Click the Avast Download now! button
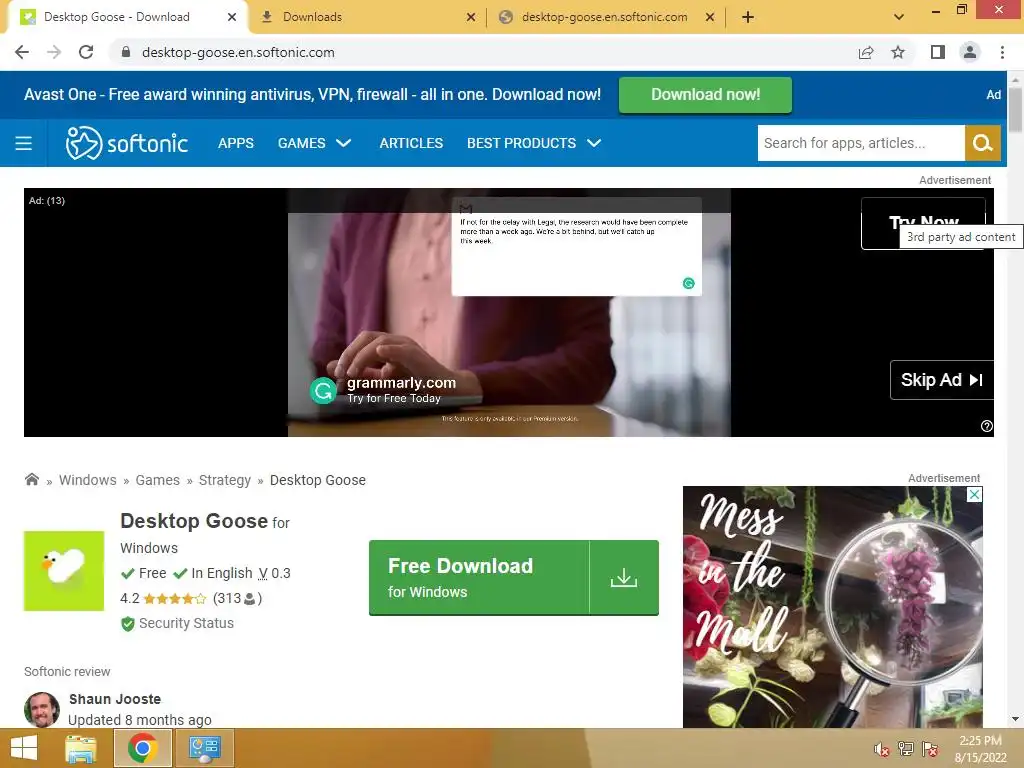This screenshot has height=768, width=1024. tap(705, 95)
